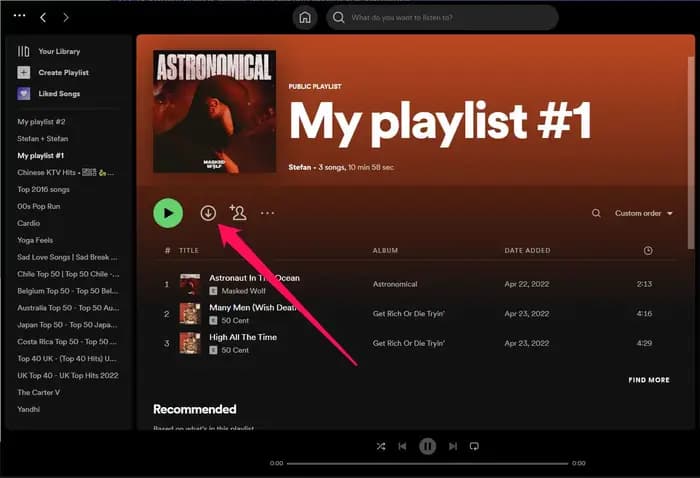Open Chile Top 50 playlist
This screenshot has width=700, height=478.
pos(68,274)
